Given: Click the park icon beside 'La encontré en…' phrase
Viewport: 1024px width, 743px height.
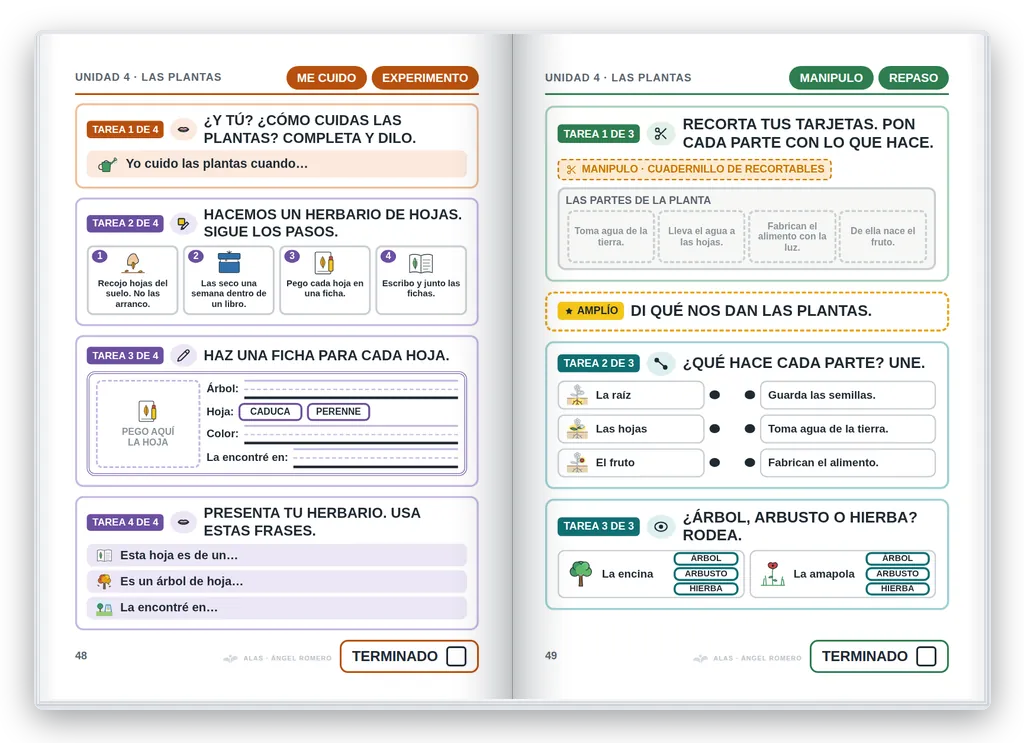Looking at the screenshot, I should (x=104, y=608).
